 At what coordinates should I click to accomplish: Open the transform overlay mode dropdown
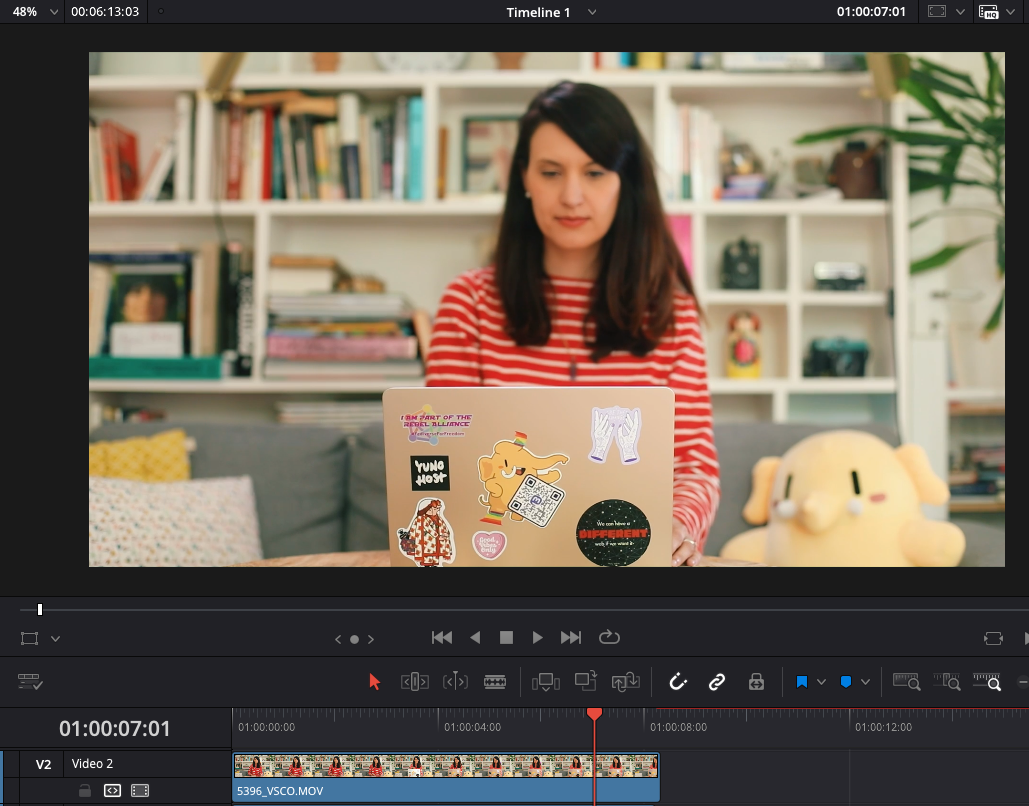55,639
